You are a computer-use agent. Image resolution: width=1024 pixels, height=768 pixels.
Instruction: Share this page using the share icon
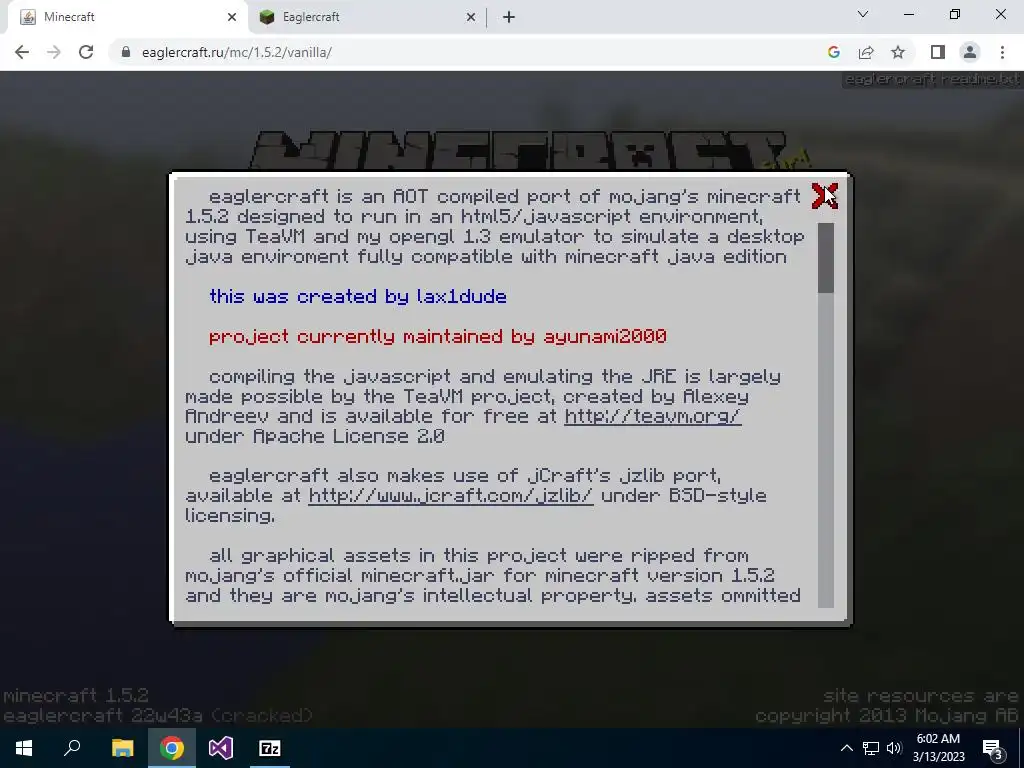(866, 52)
